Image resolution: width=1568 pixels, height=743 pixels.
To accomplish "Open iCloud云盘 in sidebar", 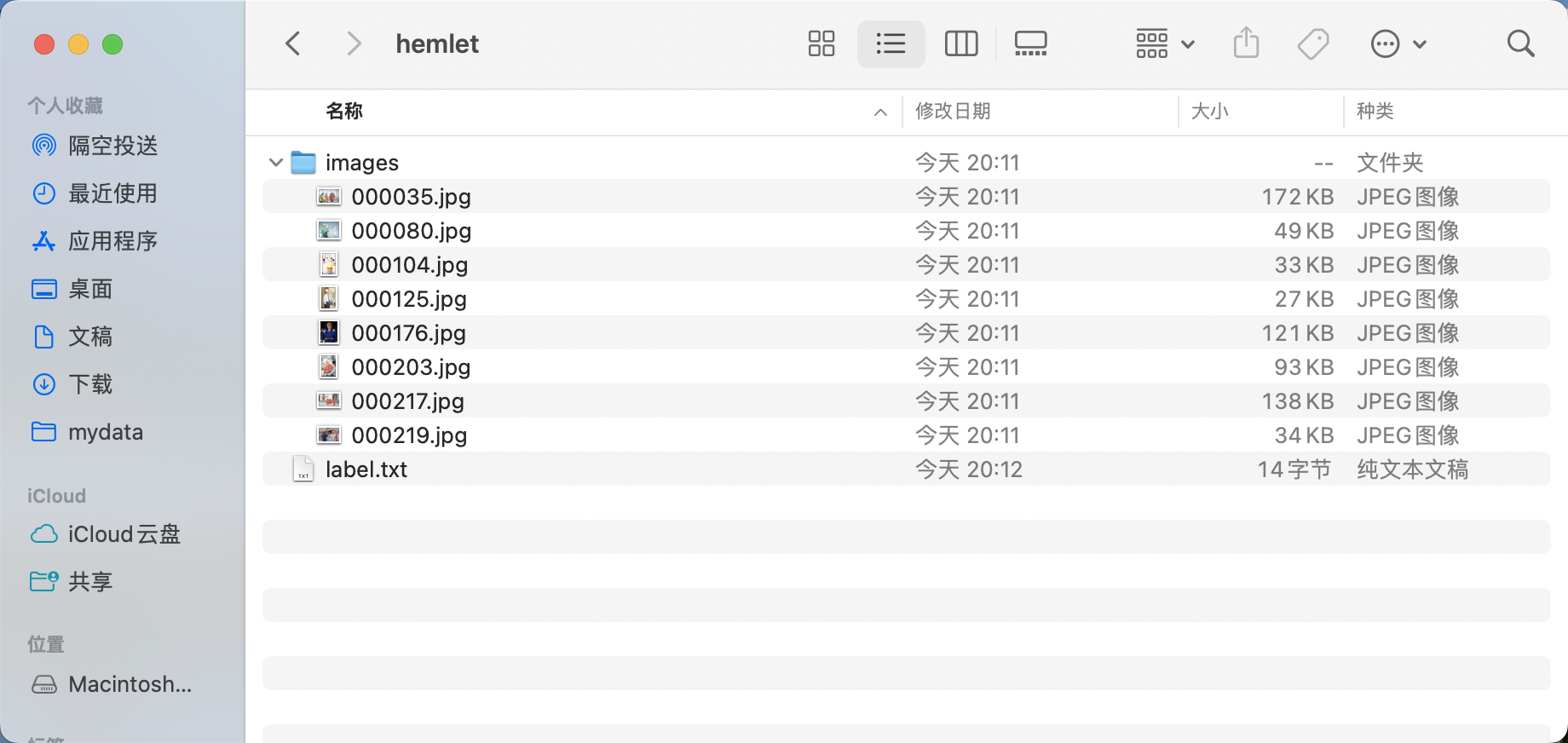I will point(124,534).
